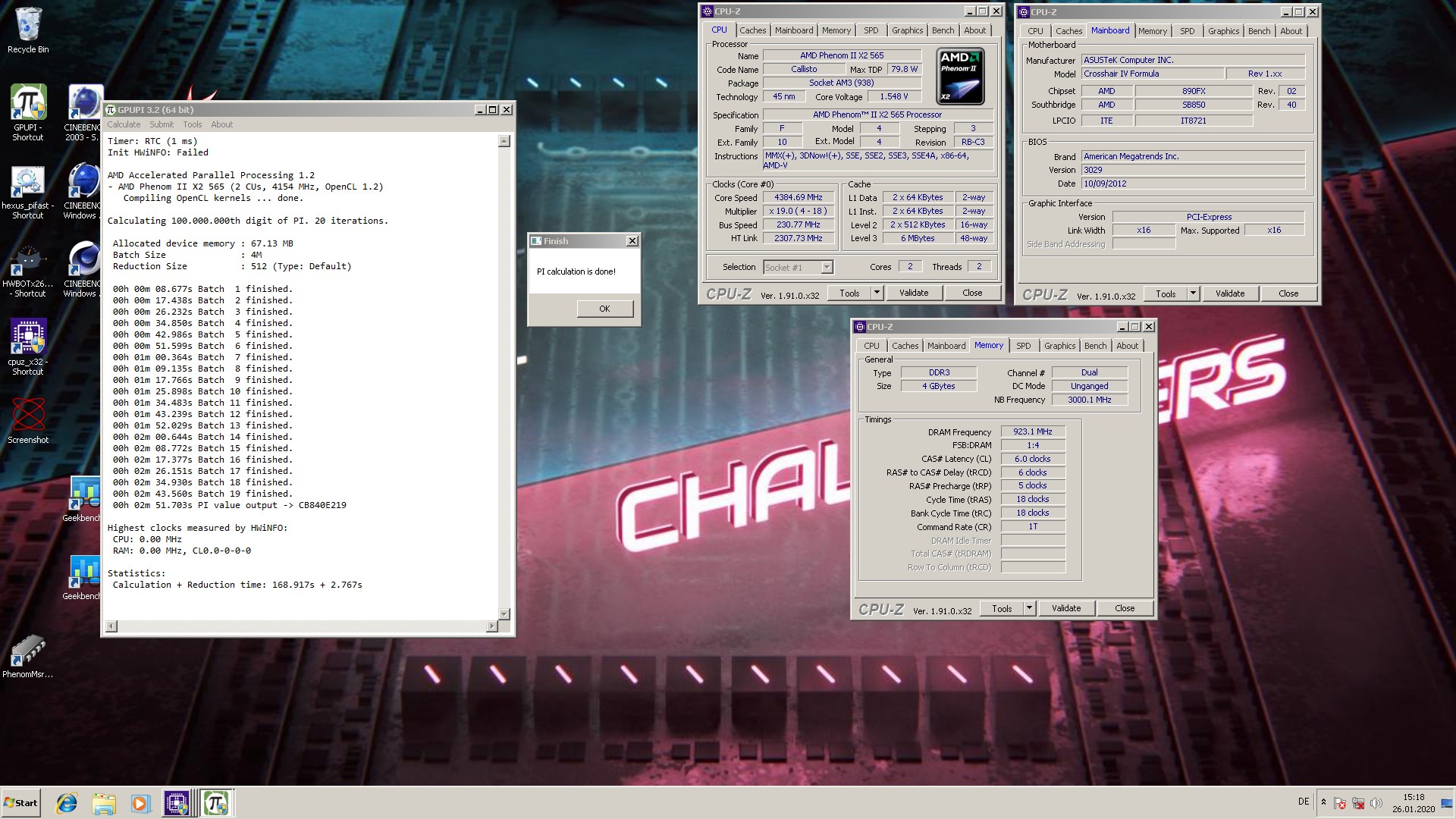Switch to About tab in Memory CPU-Z window
This screenshot has width=1456, height=819.
1128,346
